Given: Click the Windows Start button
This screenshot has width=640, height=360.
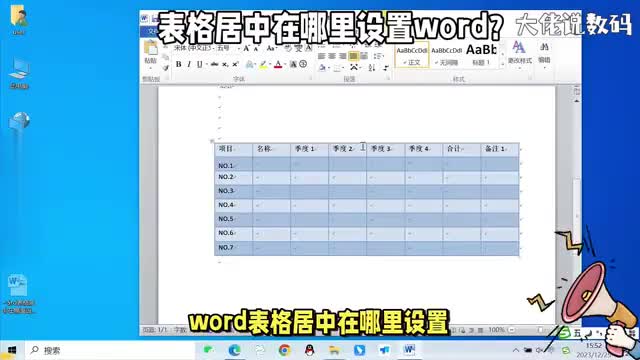Looking at the screenshot, I should [x=12, y=350].
